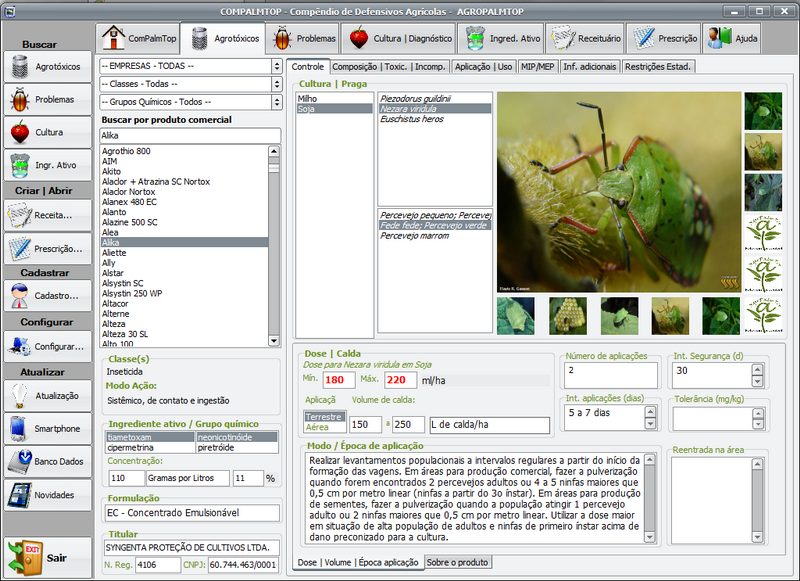Click the Buscar por produto comercial field
800x581 pixels.
(x=190, y=136)
